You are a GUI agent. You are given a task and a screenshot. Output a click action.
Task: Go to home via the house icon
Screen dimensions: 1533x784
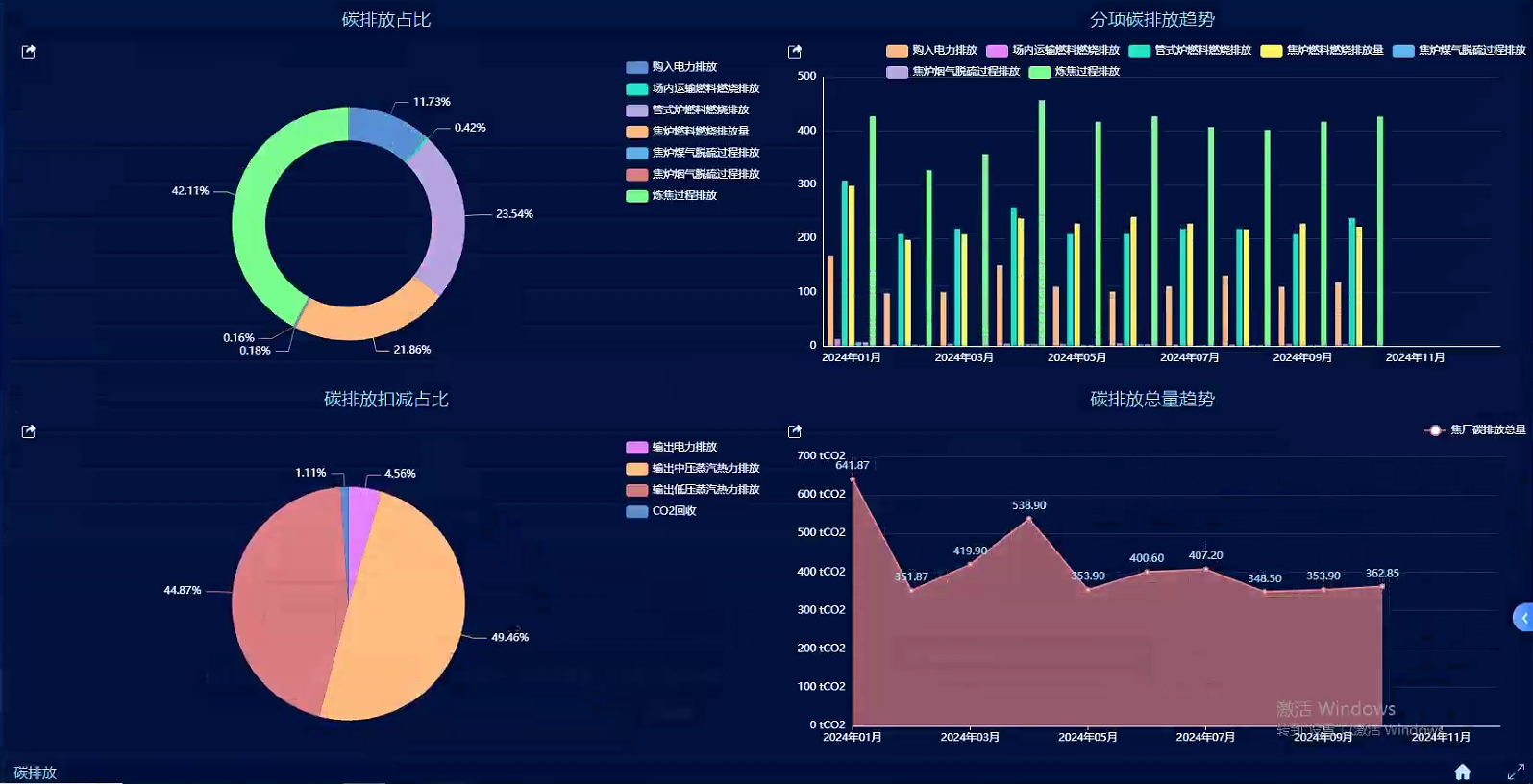click(x=1462, y=772)
